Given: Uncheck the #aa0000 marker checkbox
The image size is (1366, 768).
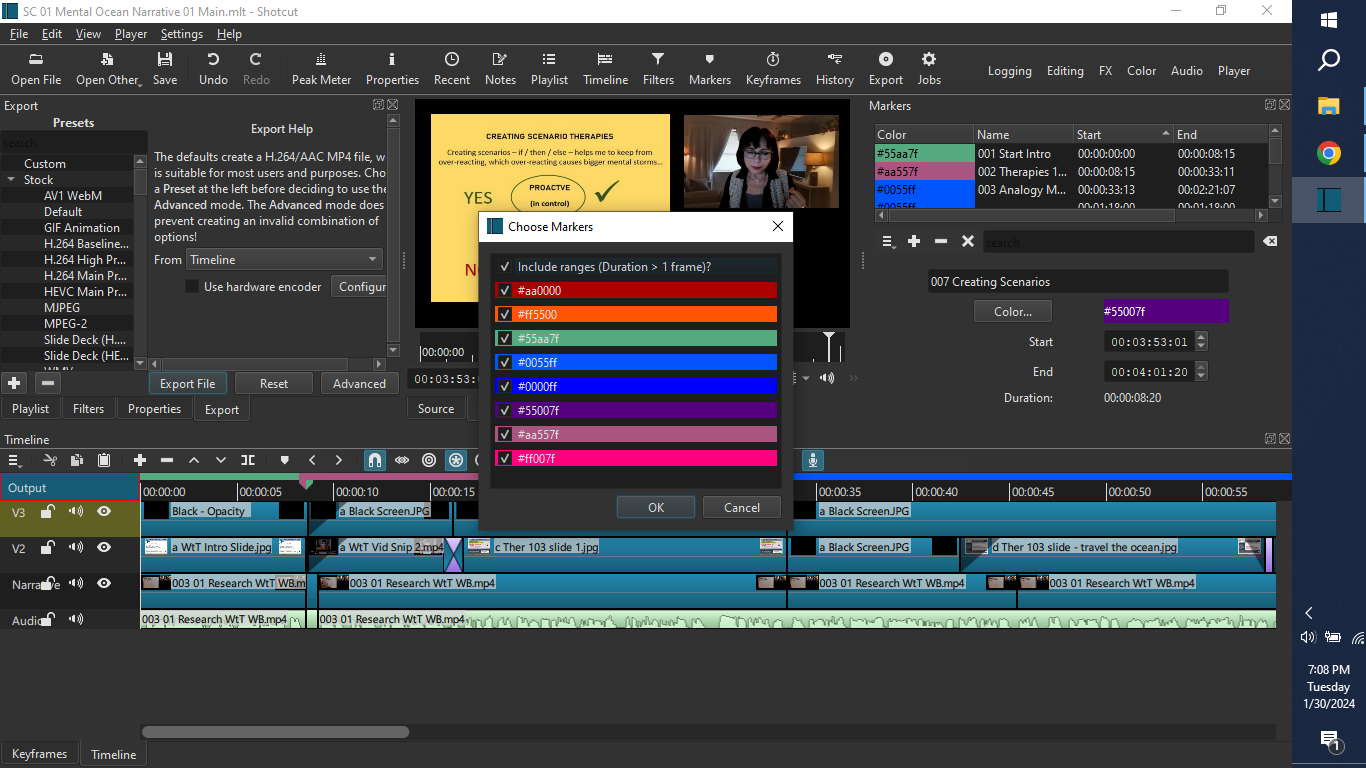Looking at the screenshot, I should coord(505,291).
